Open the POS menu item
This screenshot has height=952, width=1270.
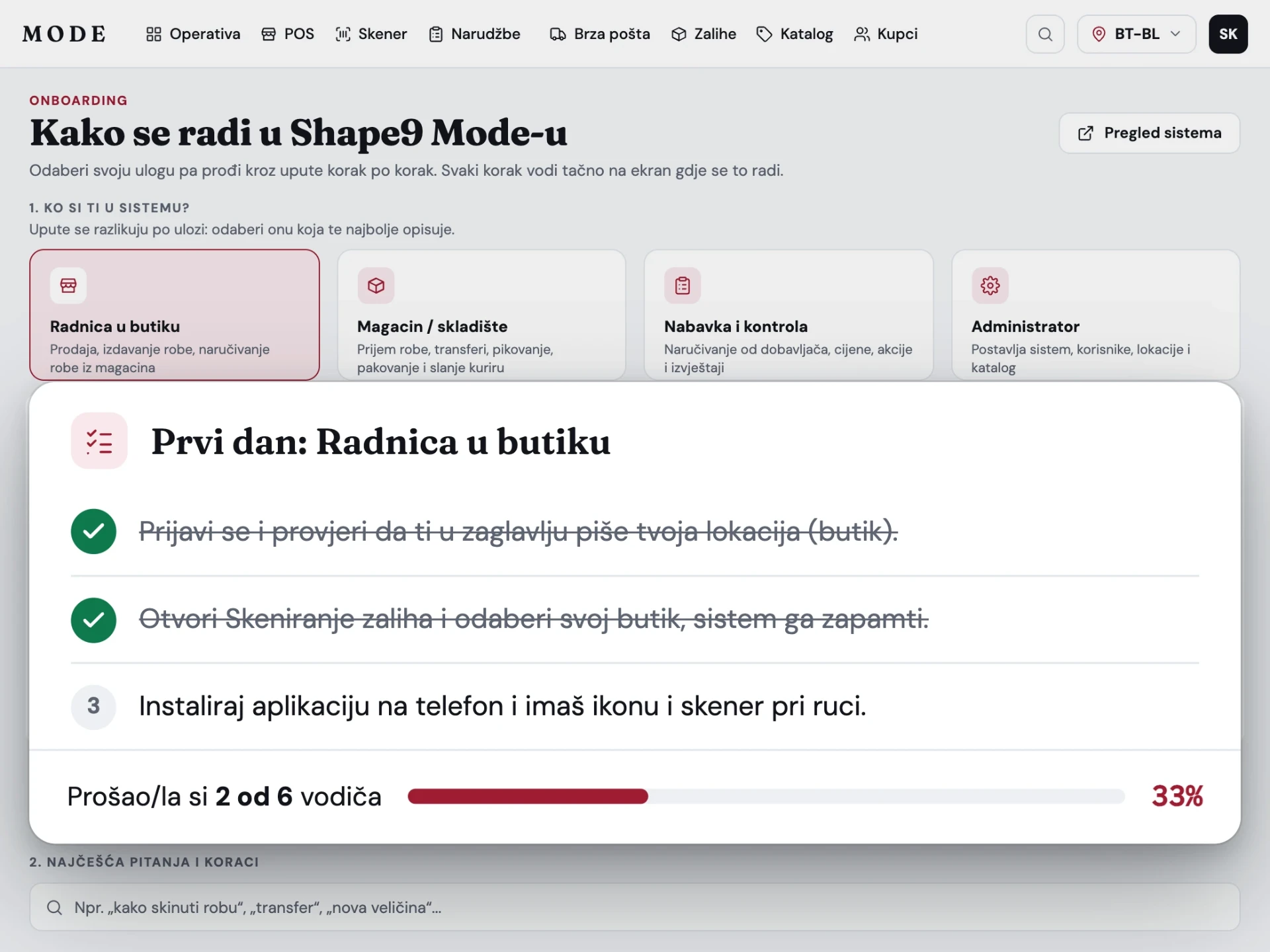[287, 34]
